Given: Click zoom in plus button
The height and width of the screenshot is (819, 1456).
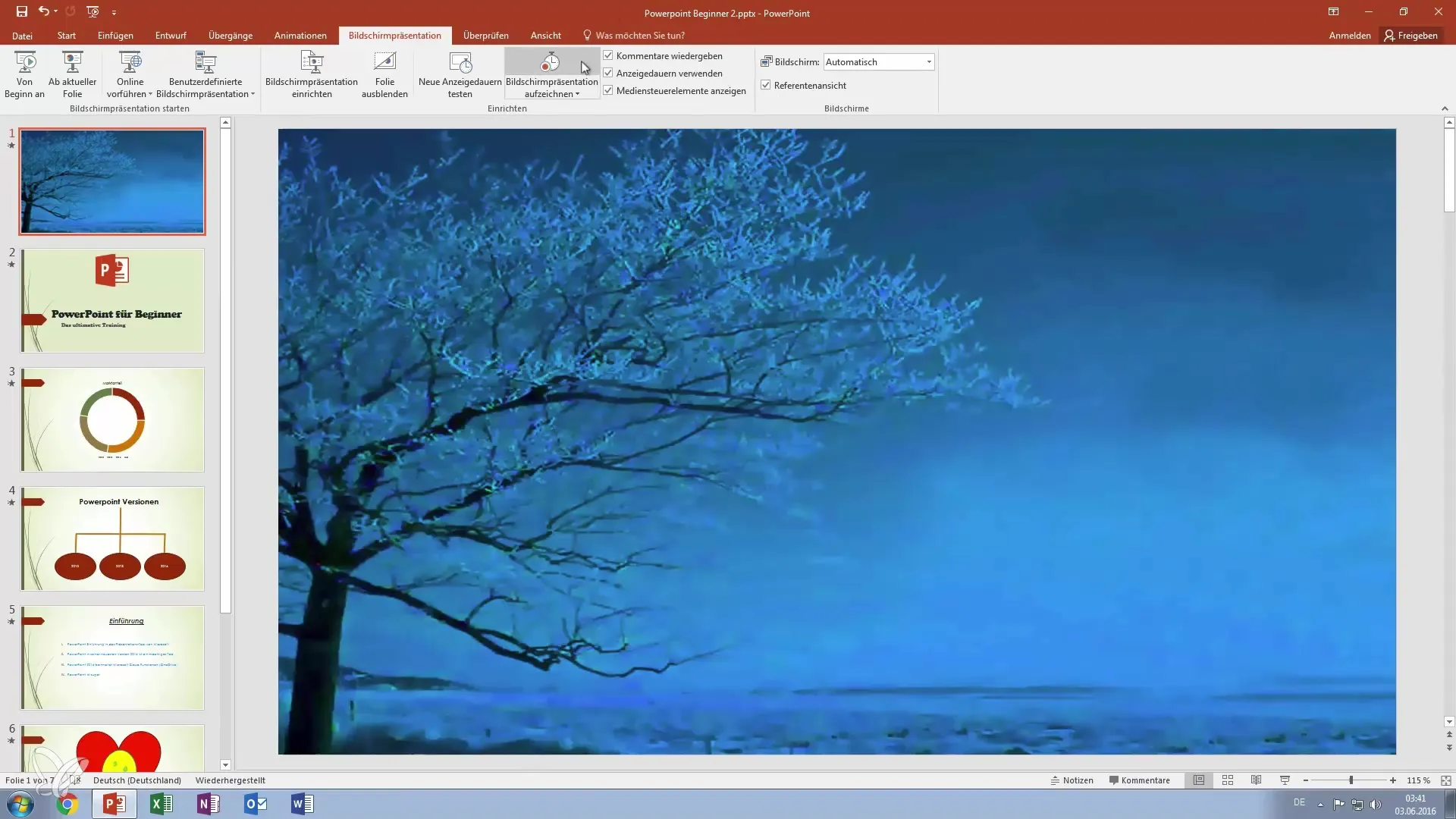Looking at the screenshot, I should (x=1393, y=780).
